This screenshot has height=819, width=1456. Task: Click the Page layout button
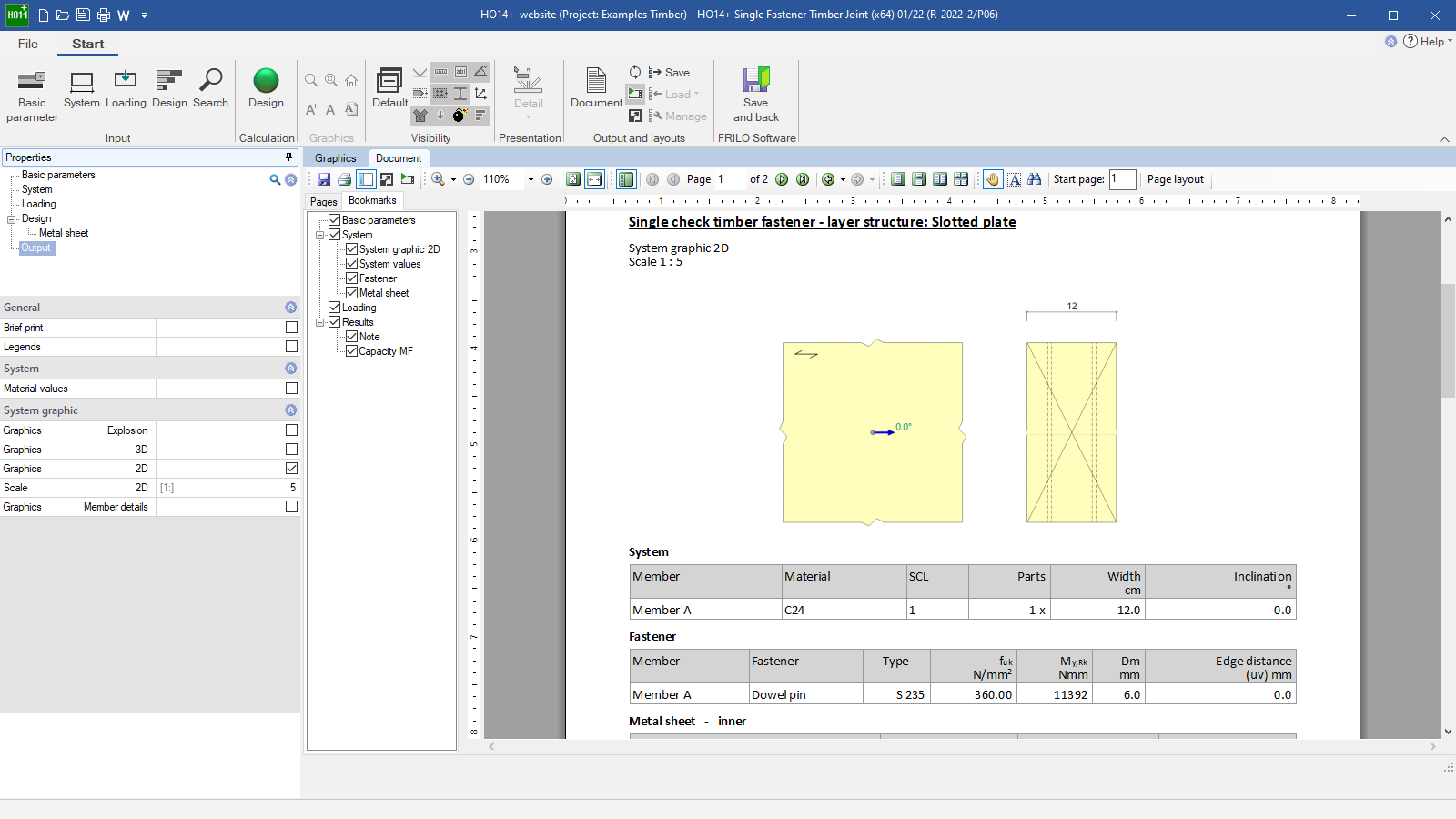click(x=1175, y=179)
